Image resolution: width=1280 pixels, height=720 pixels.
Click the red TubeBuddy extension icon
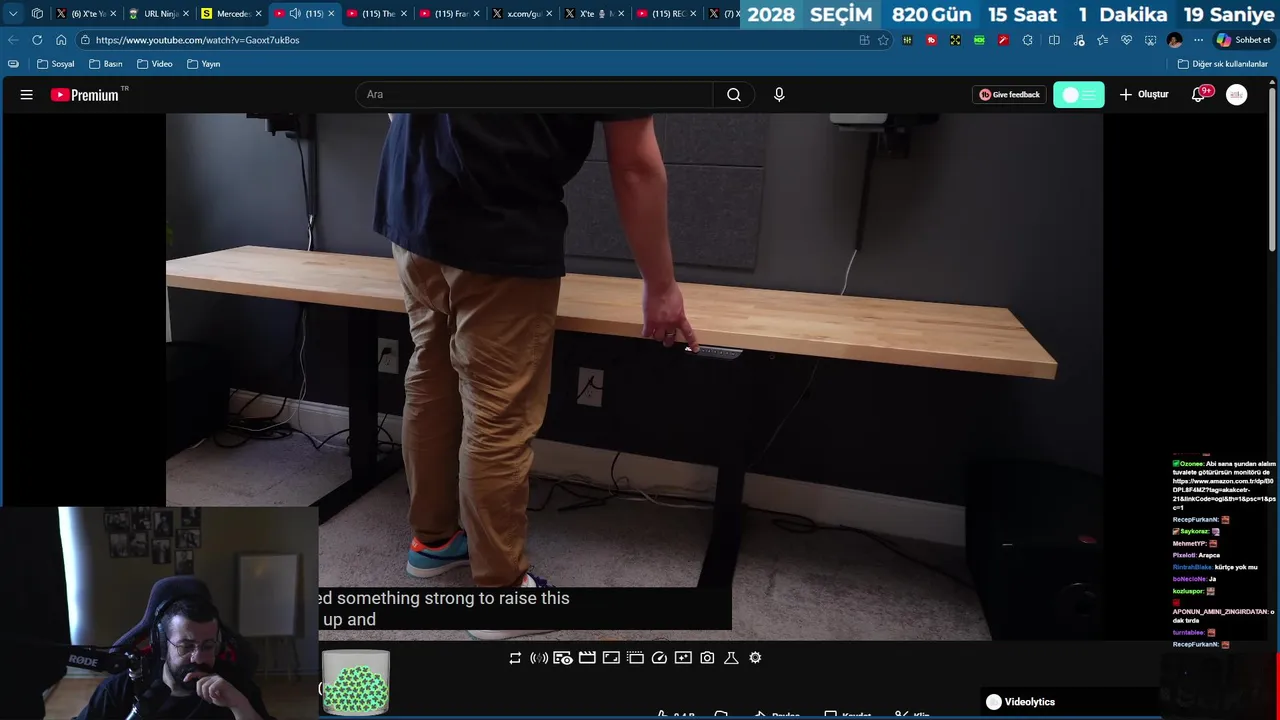click(931, 40)
